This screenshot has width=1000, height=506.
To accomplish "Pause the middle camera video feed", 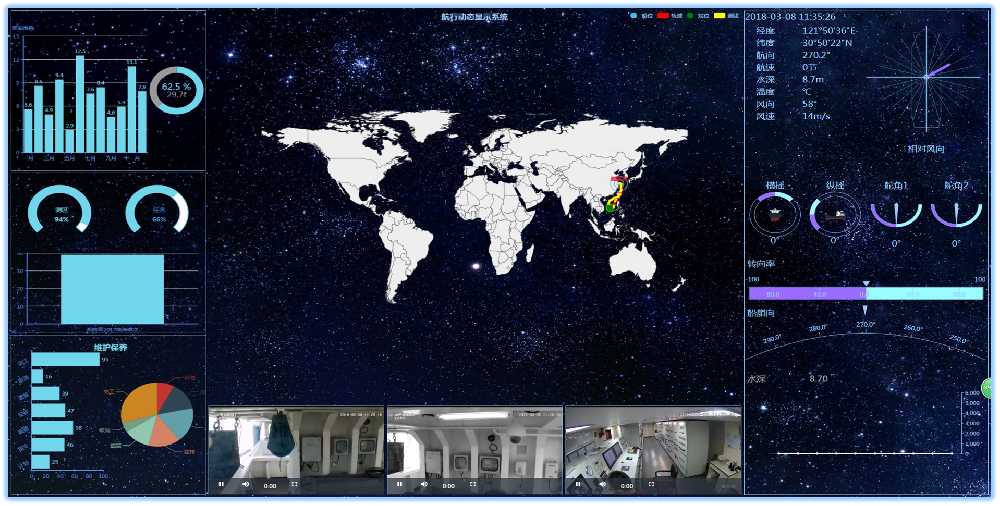I will coord(399,484).
